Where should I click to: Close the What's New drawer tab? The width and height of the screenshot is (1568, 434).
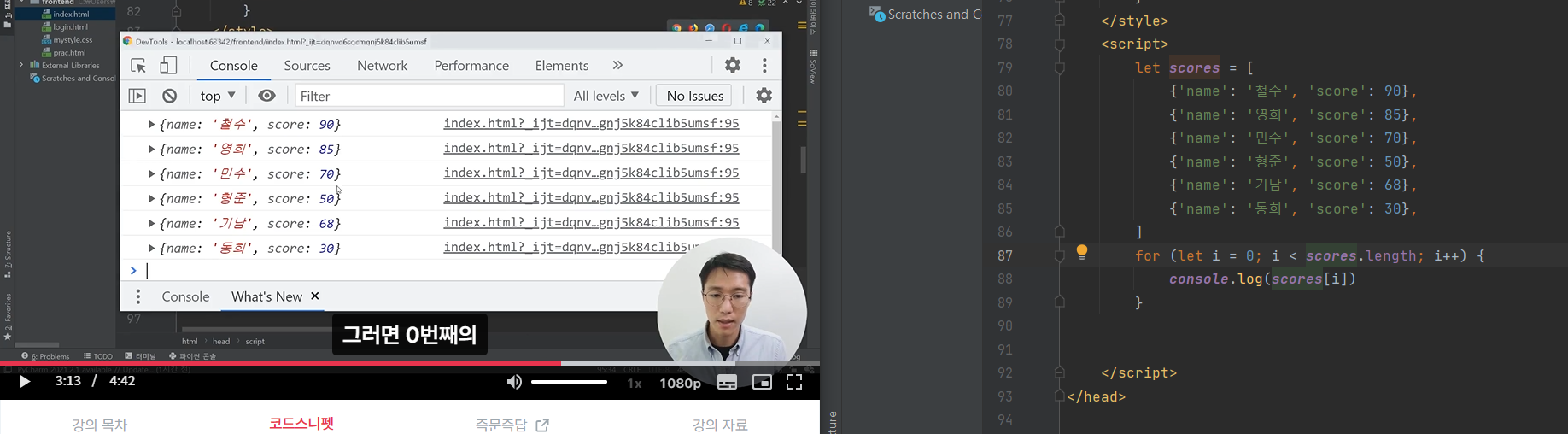315,296
